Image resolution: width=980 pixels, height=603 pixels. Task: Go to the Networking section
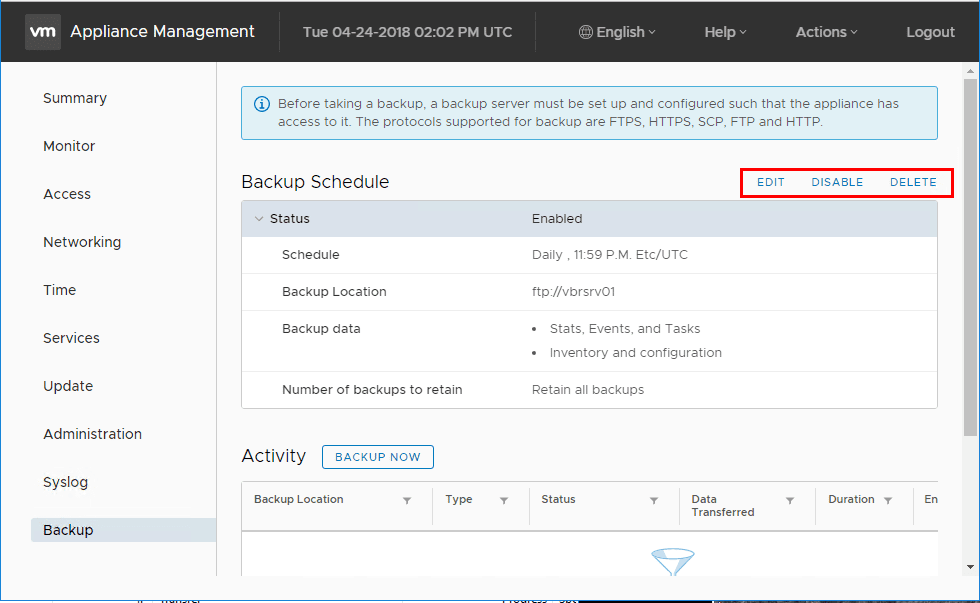(82, 242)
